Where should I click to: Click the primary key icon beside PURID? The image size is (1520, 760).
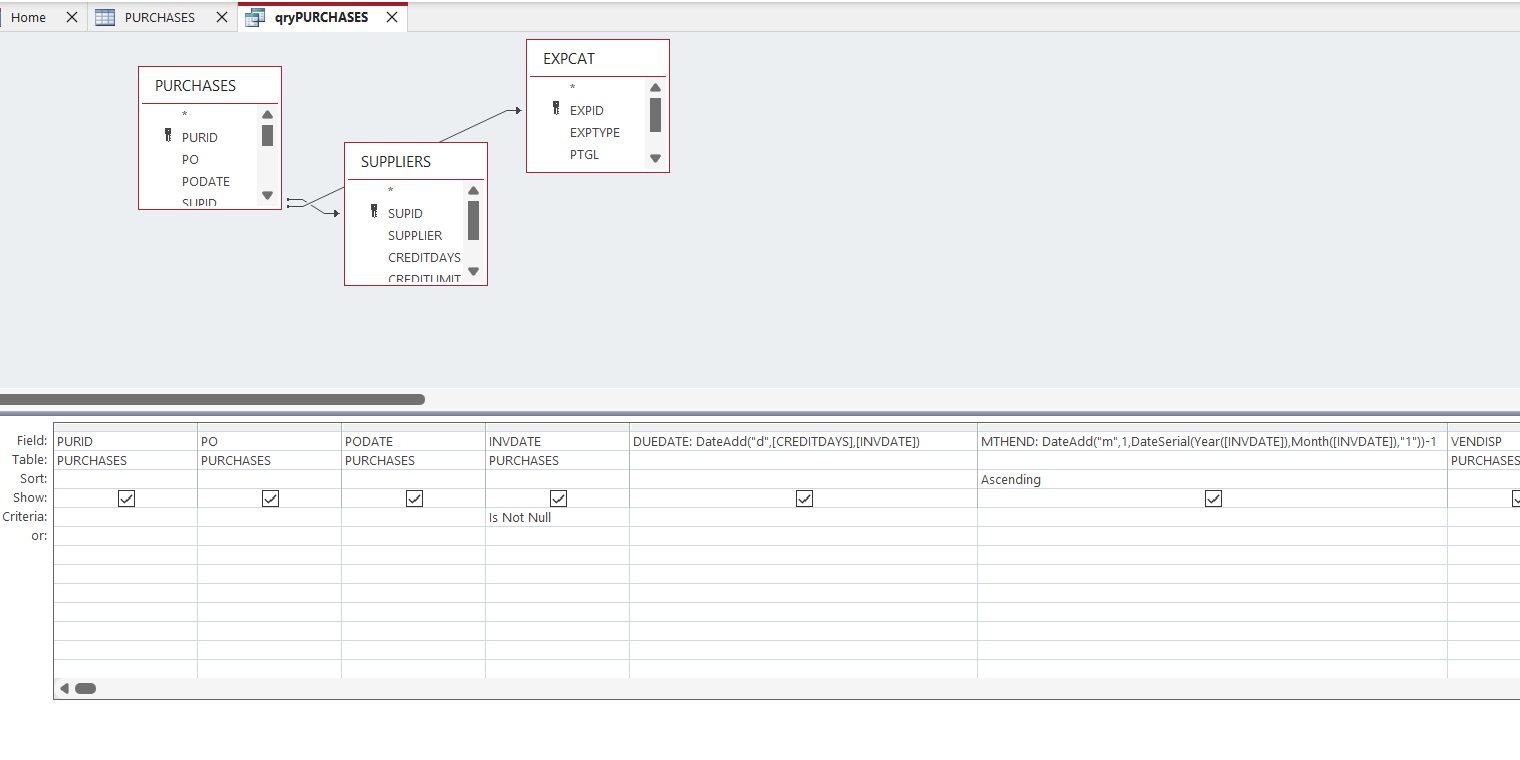(168, 136)
